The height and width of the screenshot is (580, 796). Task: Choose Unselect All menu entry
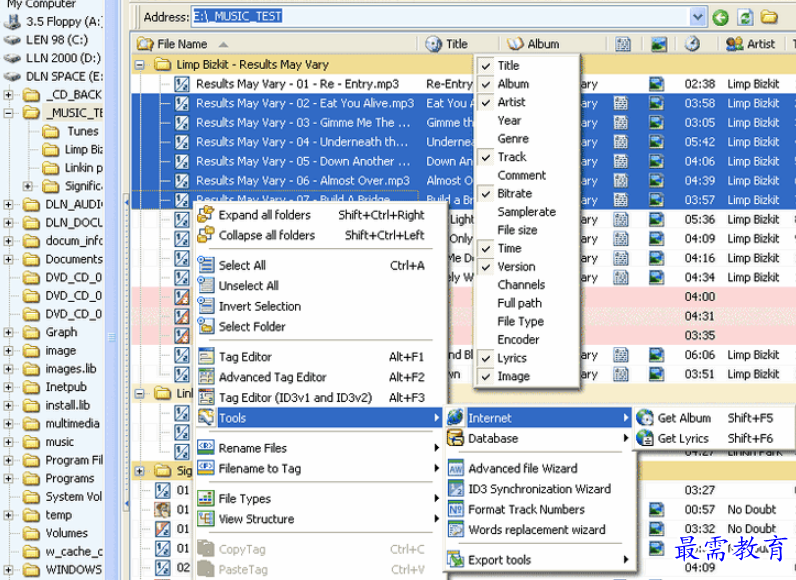319,286
